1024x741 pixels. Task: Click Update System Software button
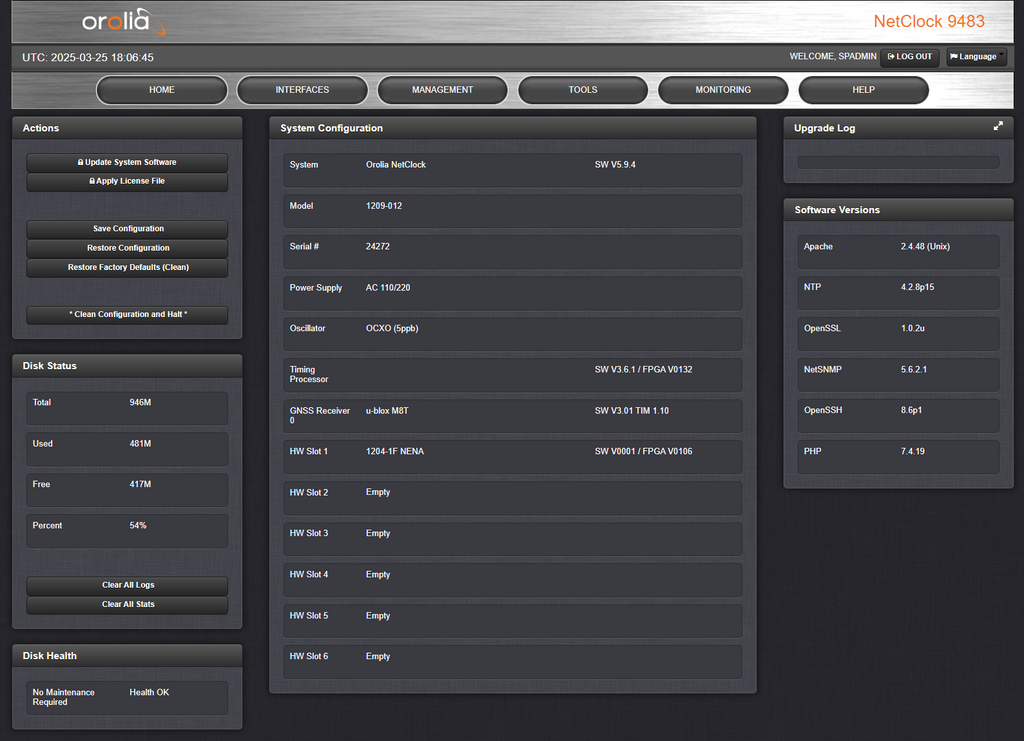(x=127, y=162)
